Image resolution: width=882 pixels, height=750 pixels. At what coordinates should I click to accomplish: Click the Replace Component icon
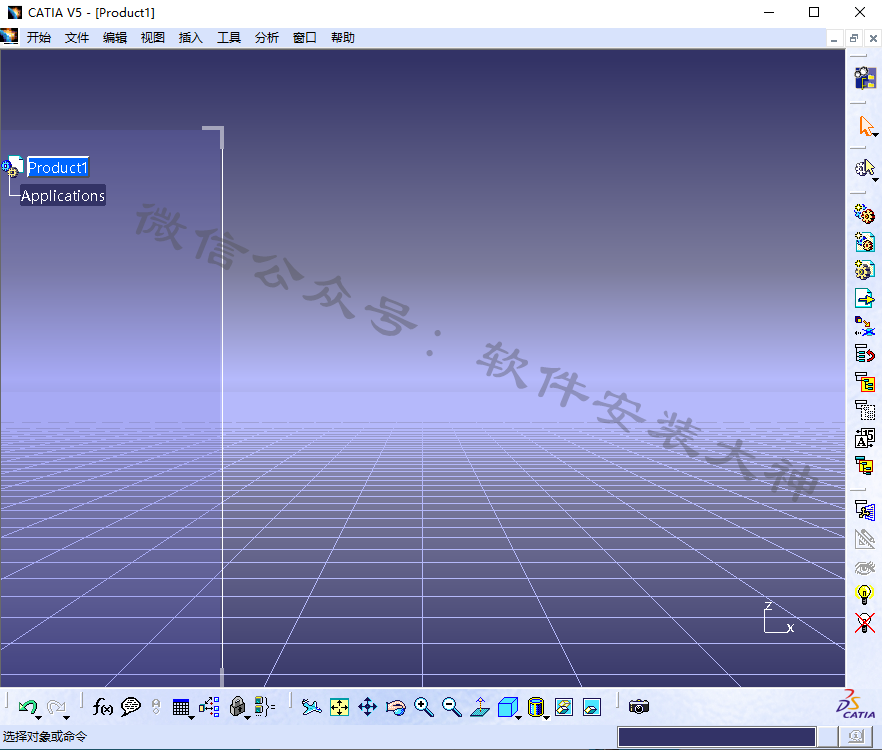pos(865,326)
